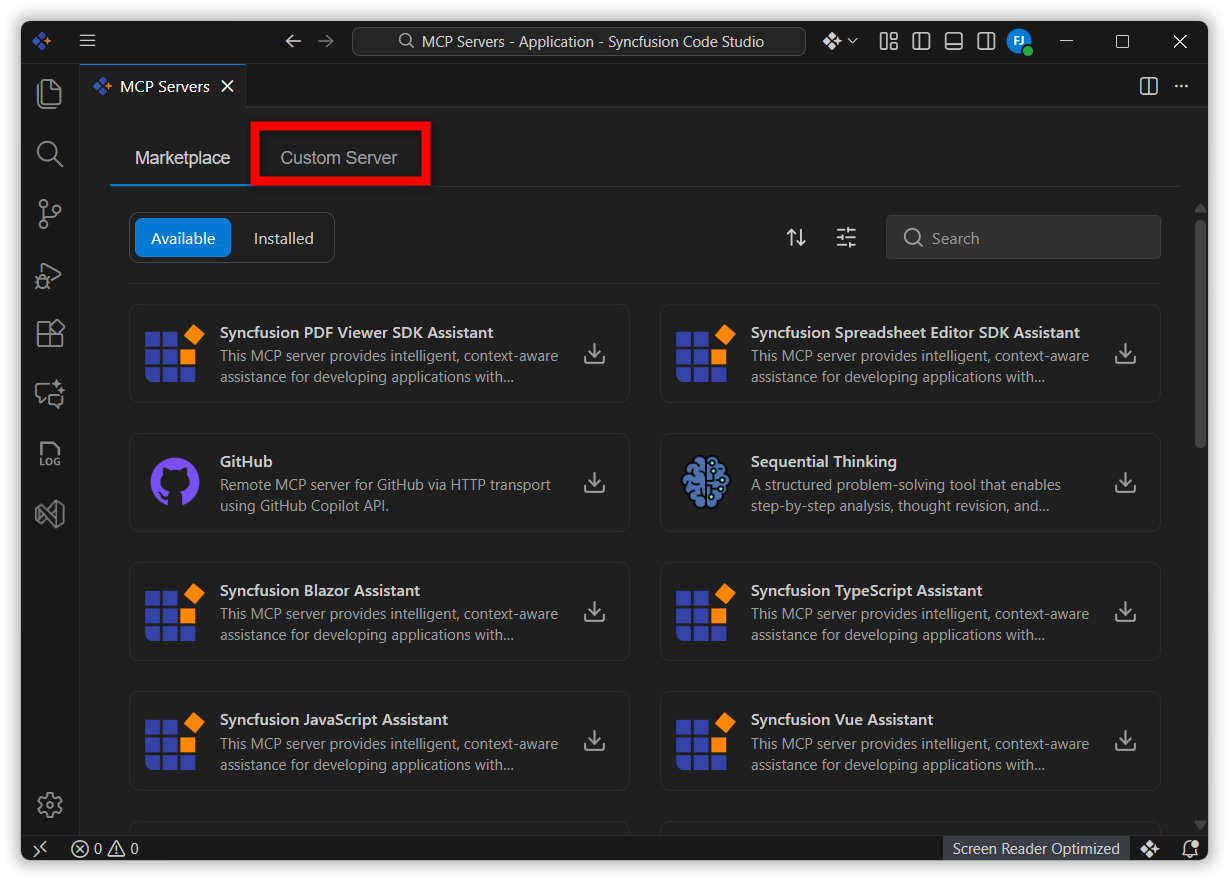
Task: Click the Screen Reader Optimized status item
Action: 1035,848
